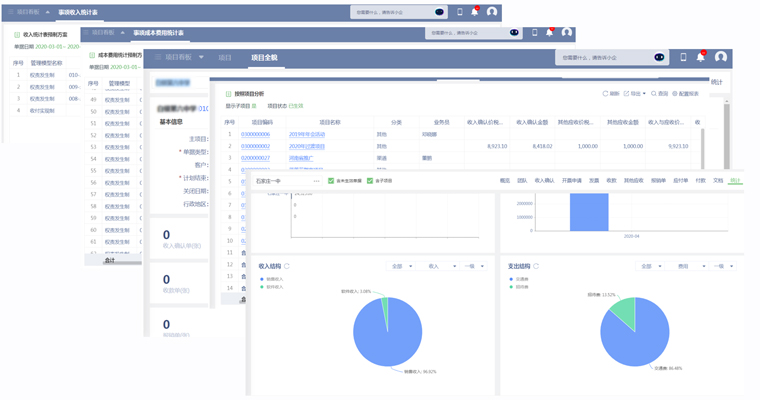This screenshot has height=400, width=760.
Task: Refresh the 收入结构 chart
Action: pyautogui.click(x=287, y=266)
